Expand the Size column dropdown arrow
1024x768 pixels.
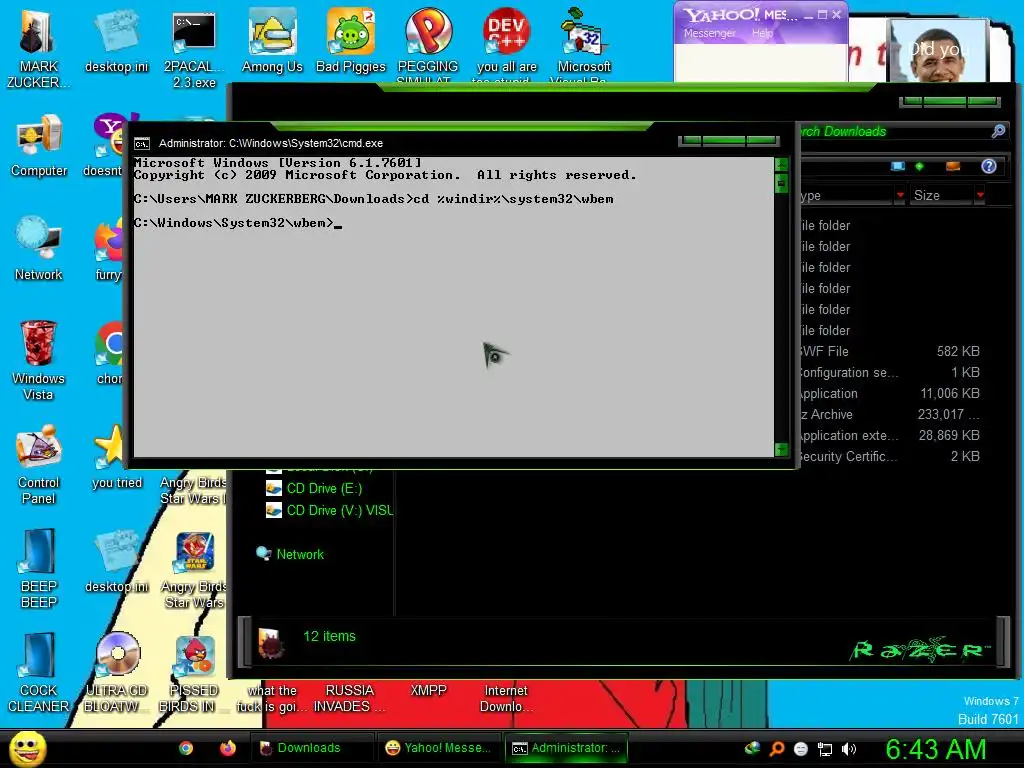click(x=980, y=195)
